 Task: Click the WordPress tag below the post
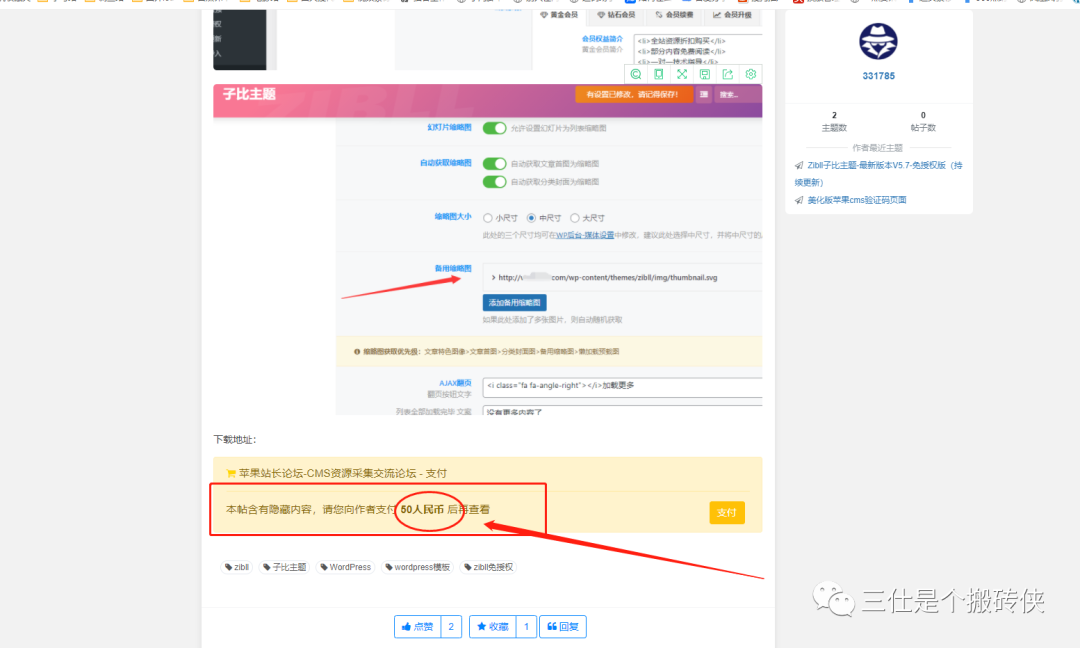pyautogui.click(x=345, y=566)
